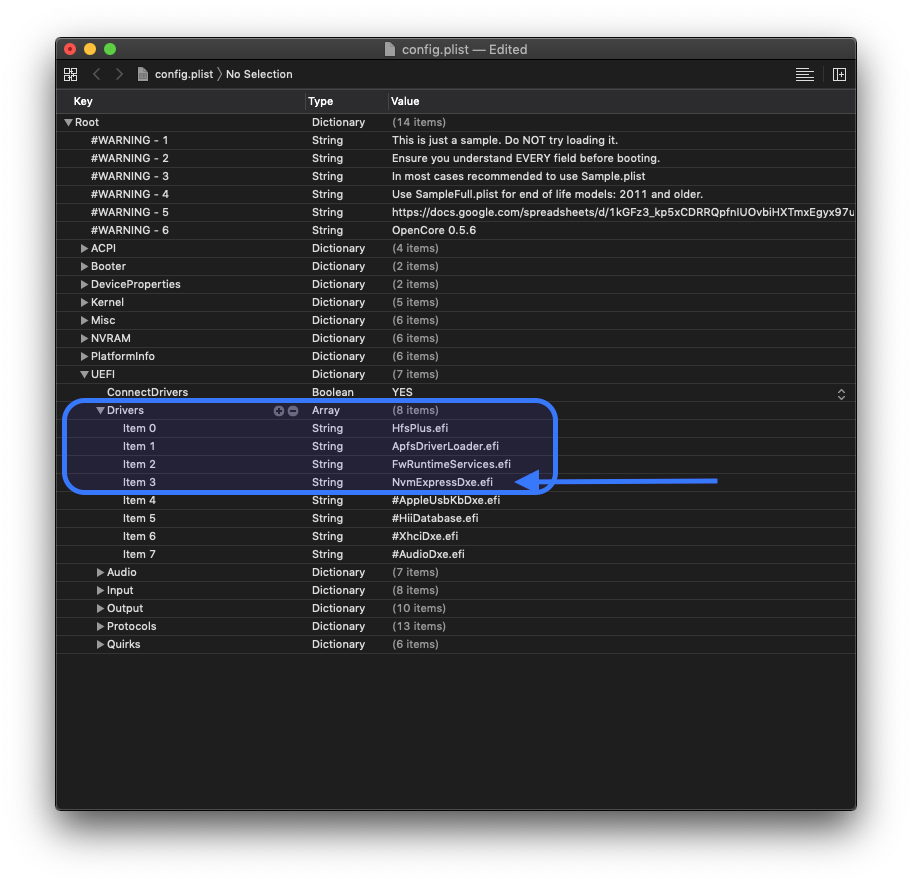
Task: Click the config.plist file icon in breadcrumb
Action: click(143, 74)
